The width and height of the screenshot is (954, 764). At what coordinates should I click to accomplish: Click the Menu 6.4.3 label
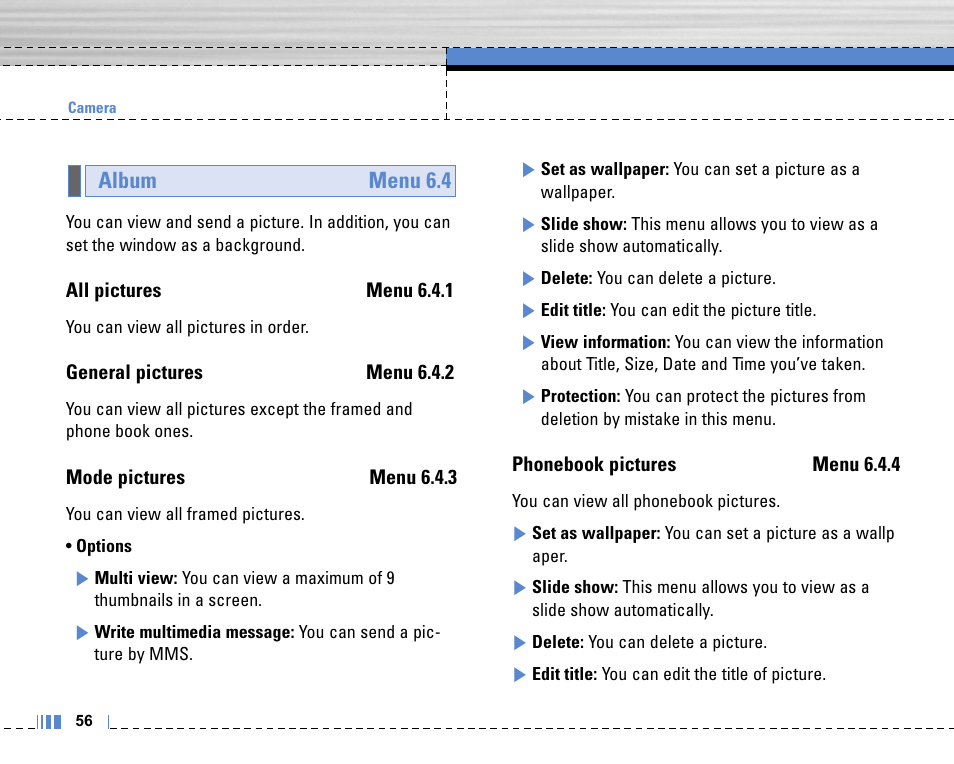coord(413,478)
